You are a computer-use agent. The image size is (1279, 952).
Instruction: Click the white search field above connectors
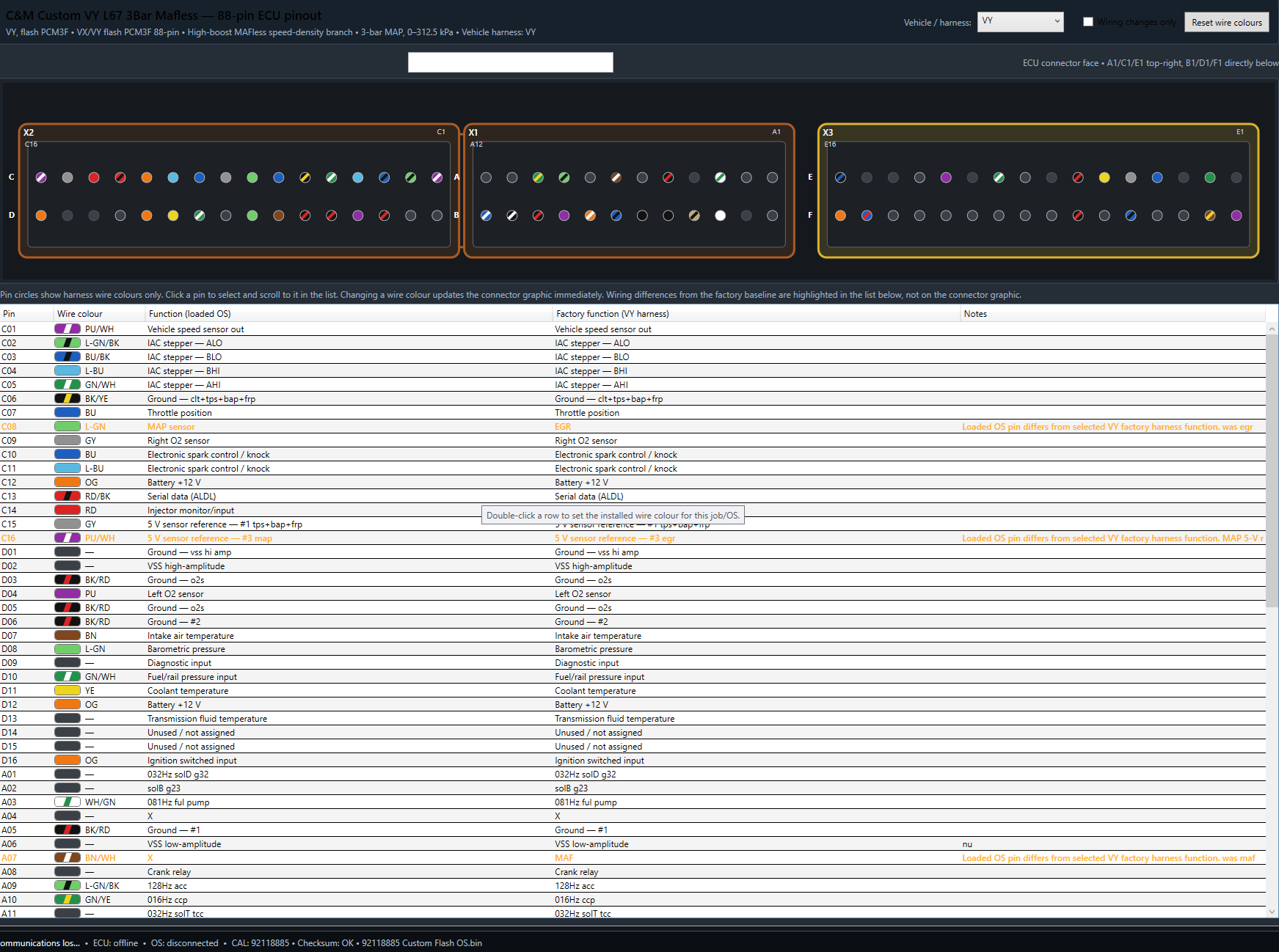[x=511, y=62]
